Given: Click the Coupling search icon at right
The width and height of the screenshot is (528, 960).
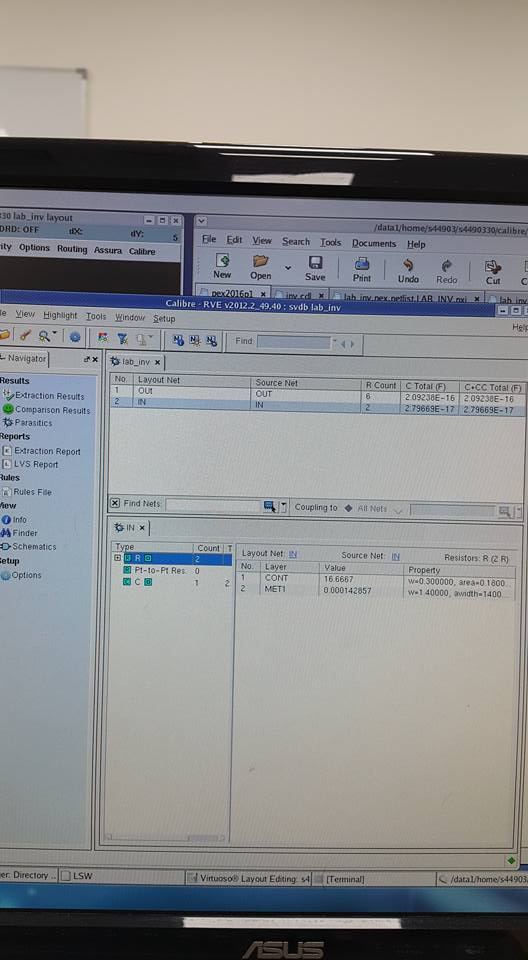Looking at the screenshot, I should (x=504, y=511).
